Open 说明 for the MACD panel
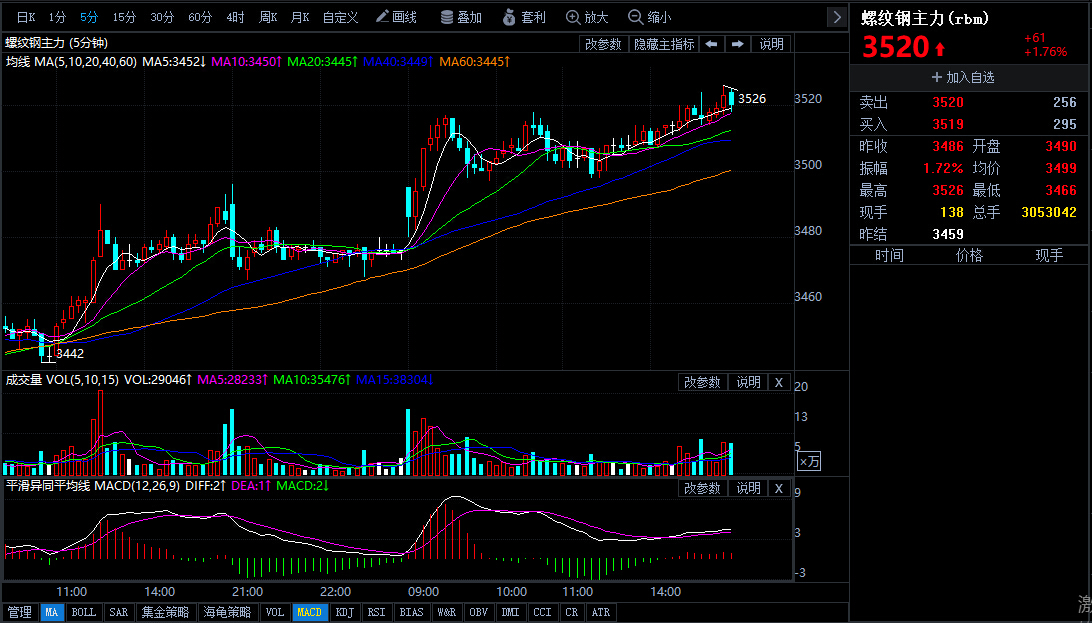 748,488
